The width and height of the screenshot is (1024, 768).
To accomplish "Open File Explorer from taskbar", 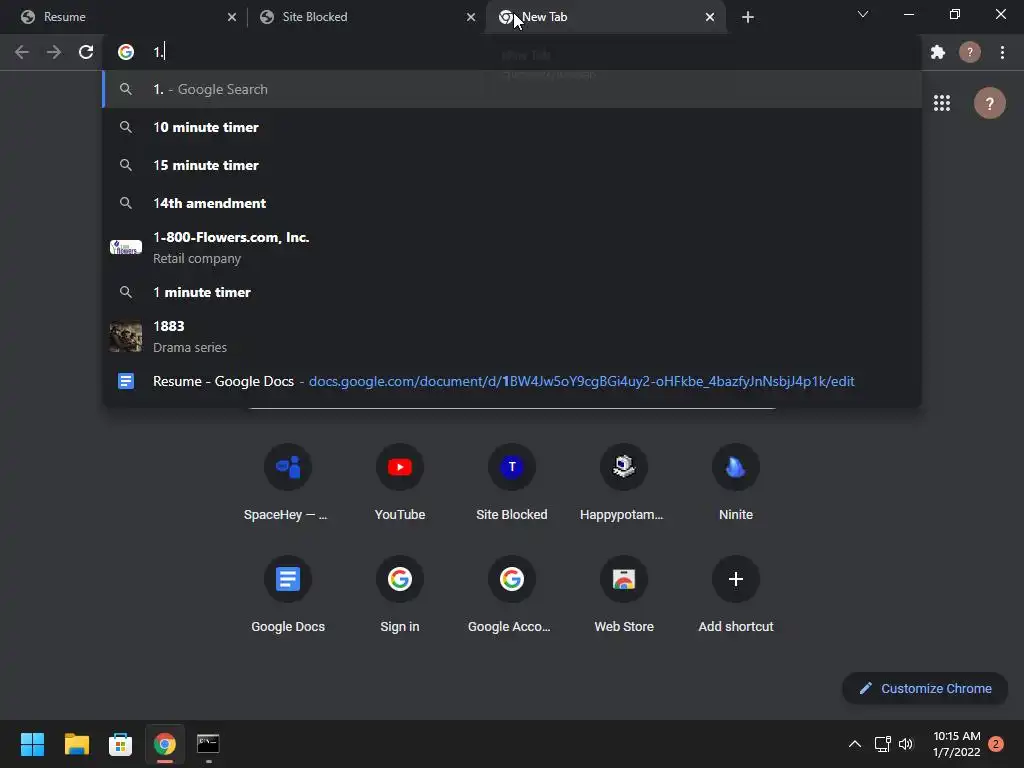I will click(x=76, y=744).
